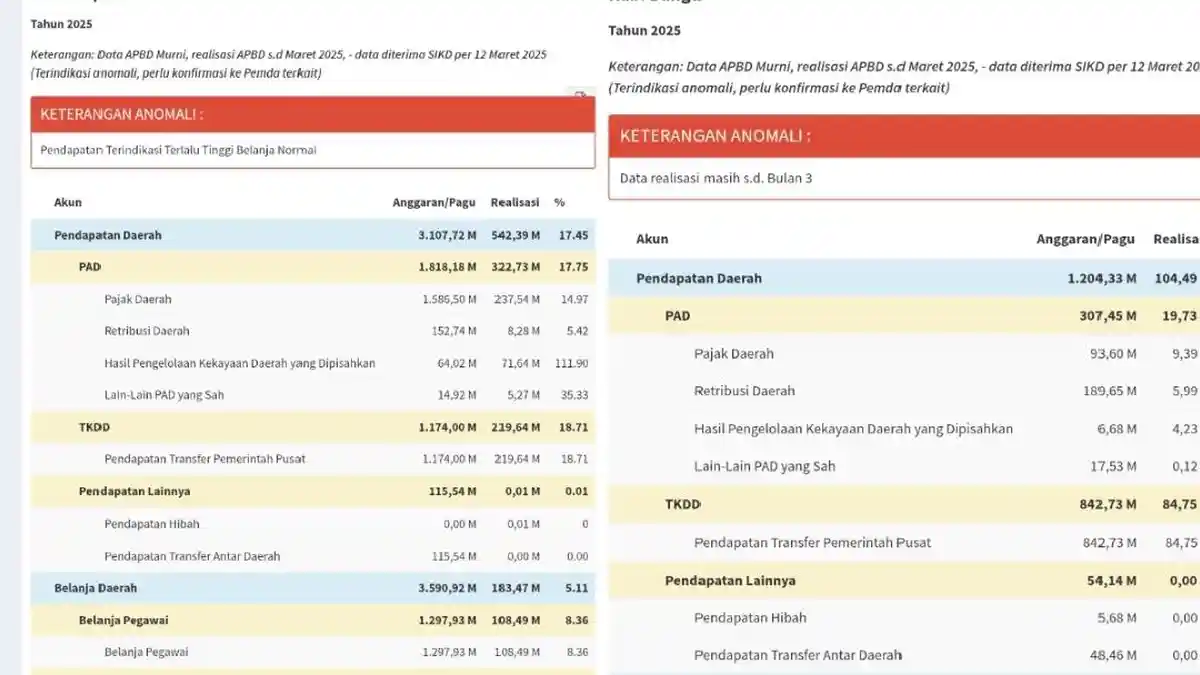Click the '%' column header
This screenshot has height=675, width=1200.
tap(559, 202)
